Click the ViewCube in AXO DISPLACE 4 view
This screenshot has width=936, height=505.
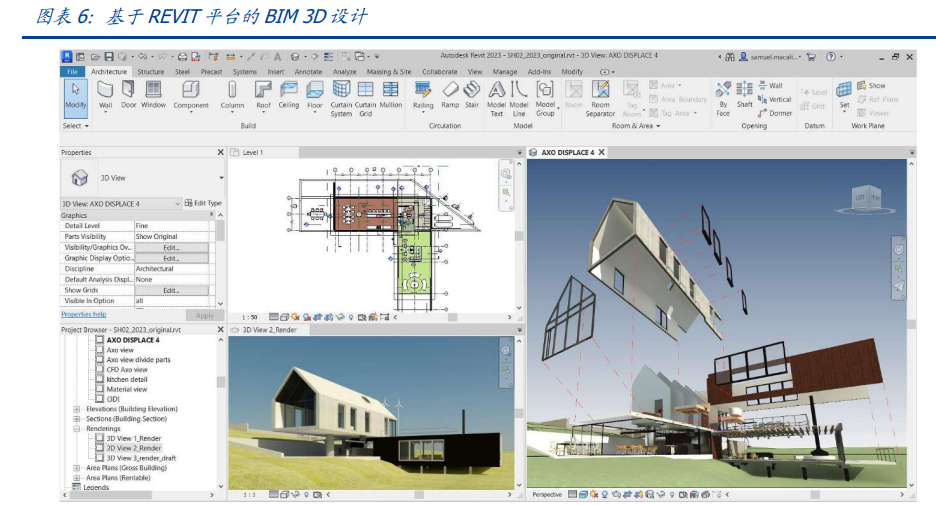(x=866, y=198)
